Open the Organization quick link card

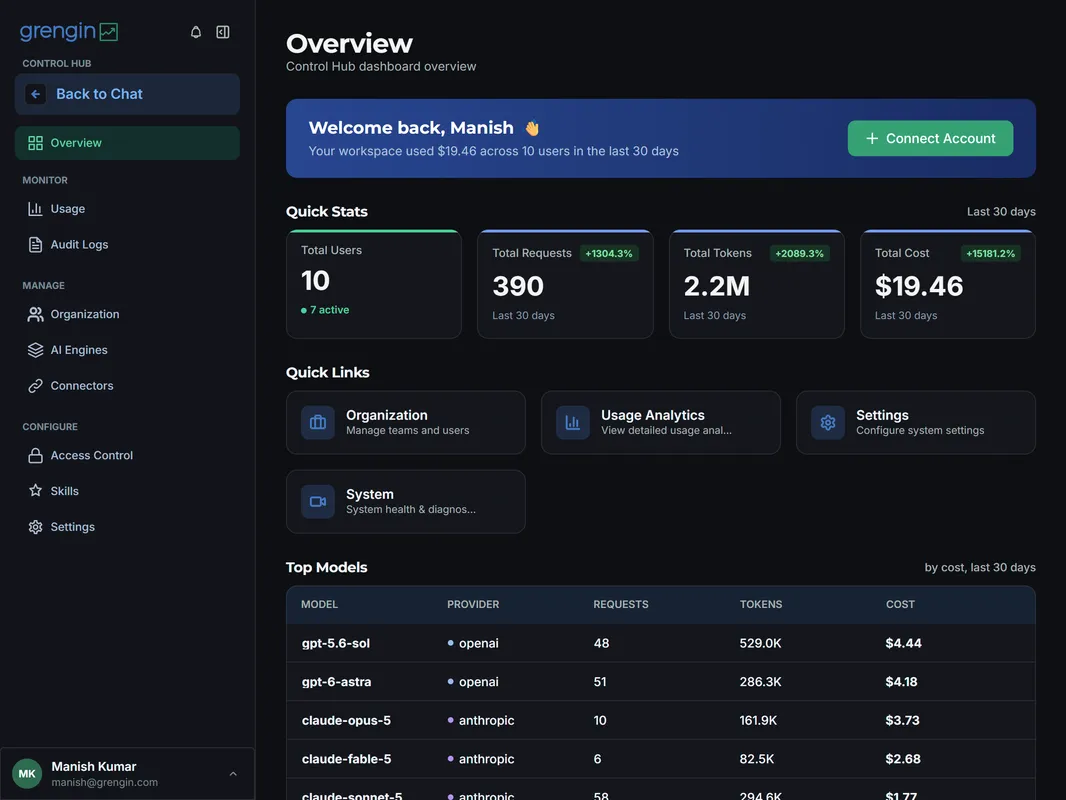[x=406, y=422]
